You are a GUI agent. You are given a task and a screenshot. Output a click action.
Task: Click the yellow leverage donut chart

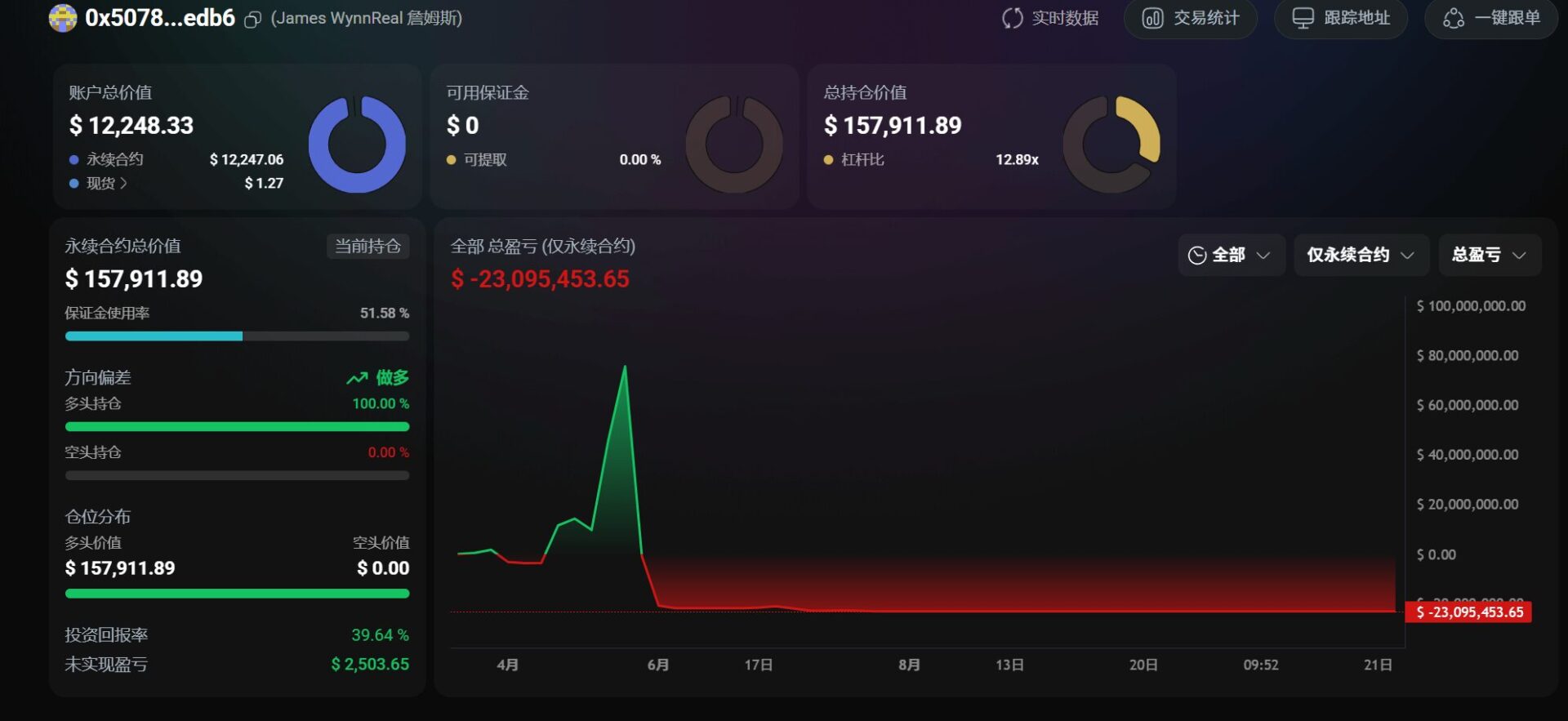(1111, 145)
